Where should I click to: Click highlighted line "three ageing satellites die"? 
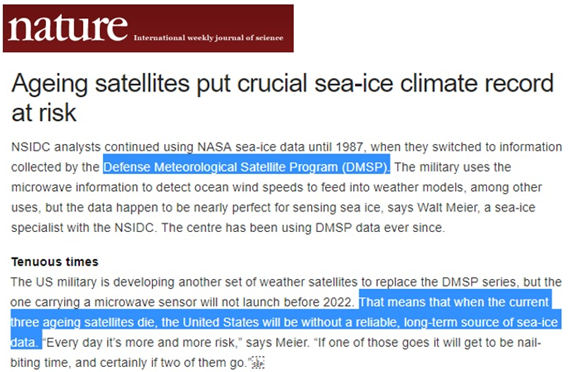84,322
